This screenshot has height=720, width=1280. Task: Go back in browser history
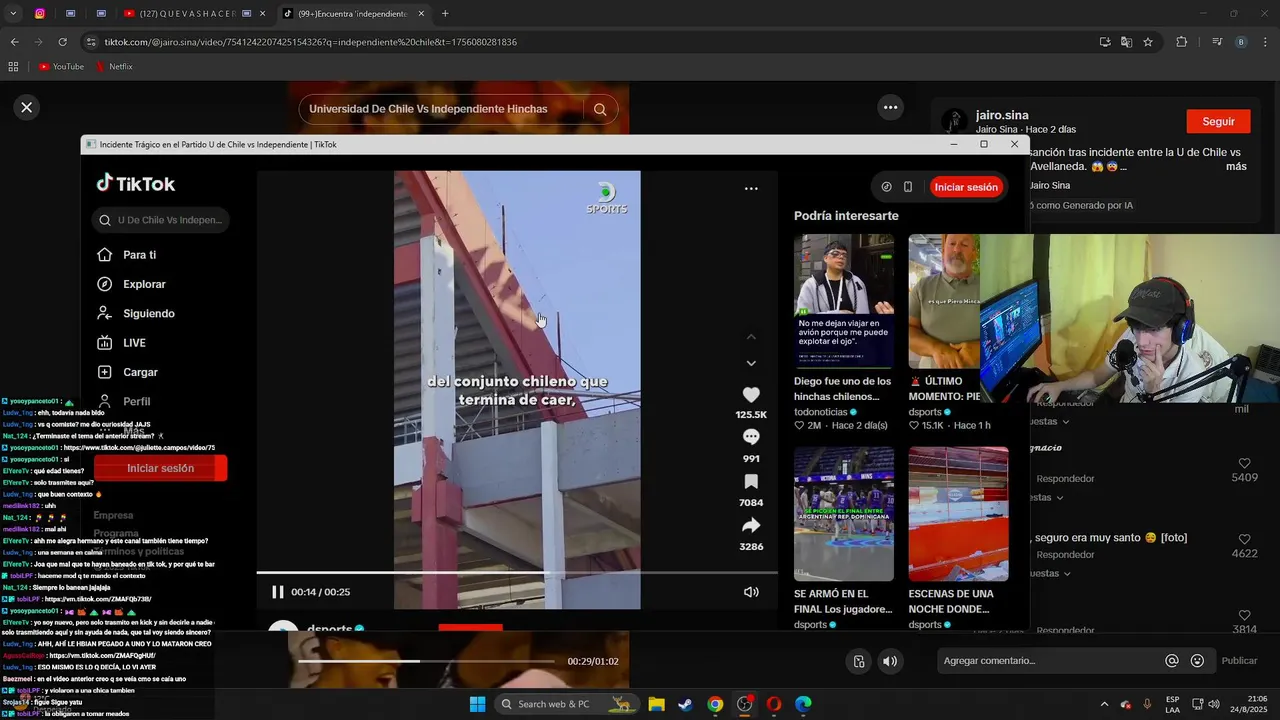point(14,42)
